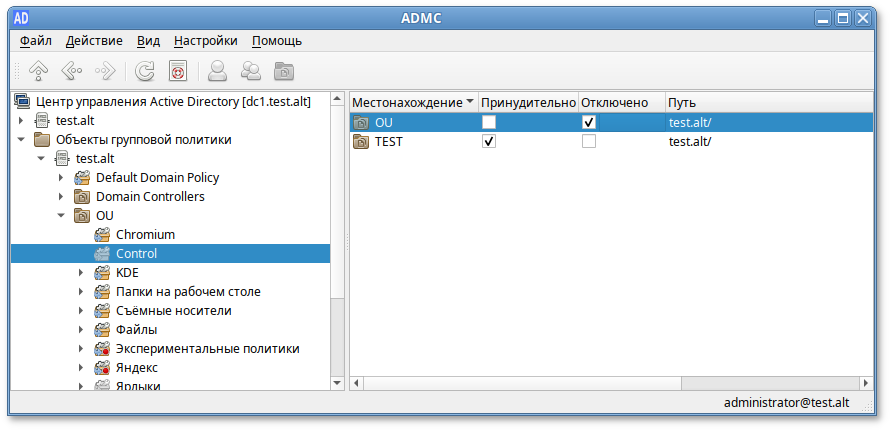
Task: Expand the Съёмные носители node
Action: (x=81, y=311)
